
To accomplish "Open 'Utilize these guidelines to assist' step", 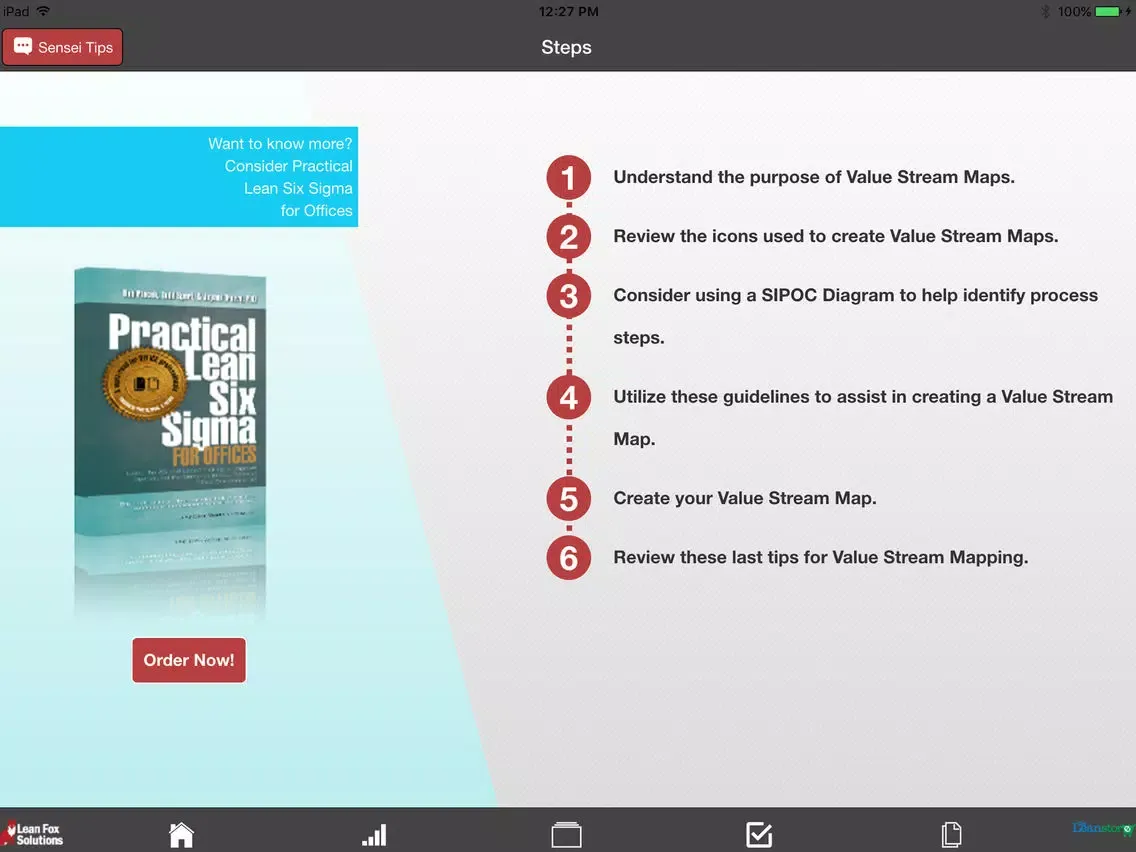I will point(863,417).
